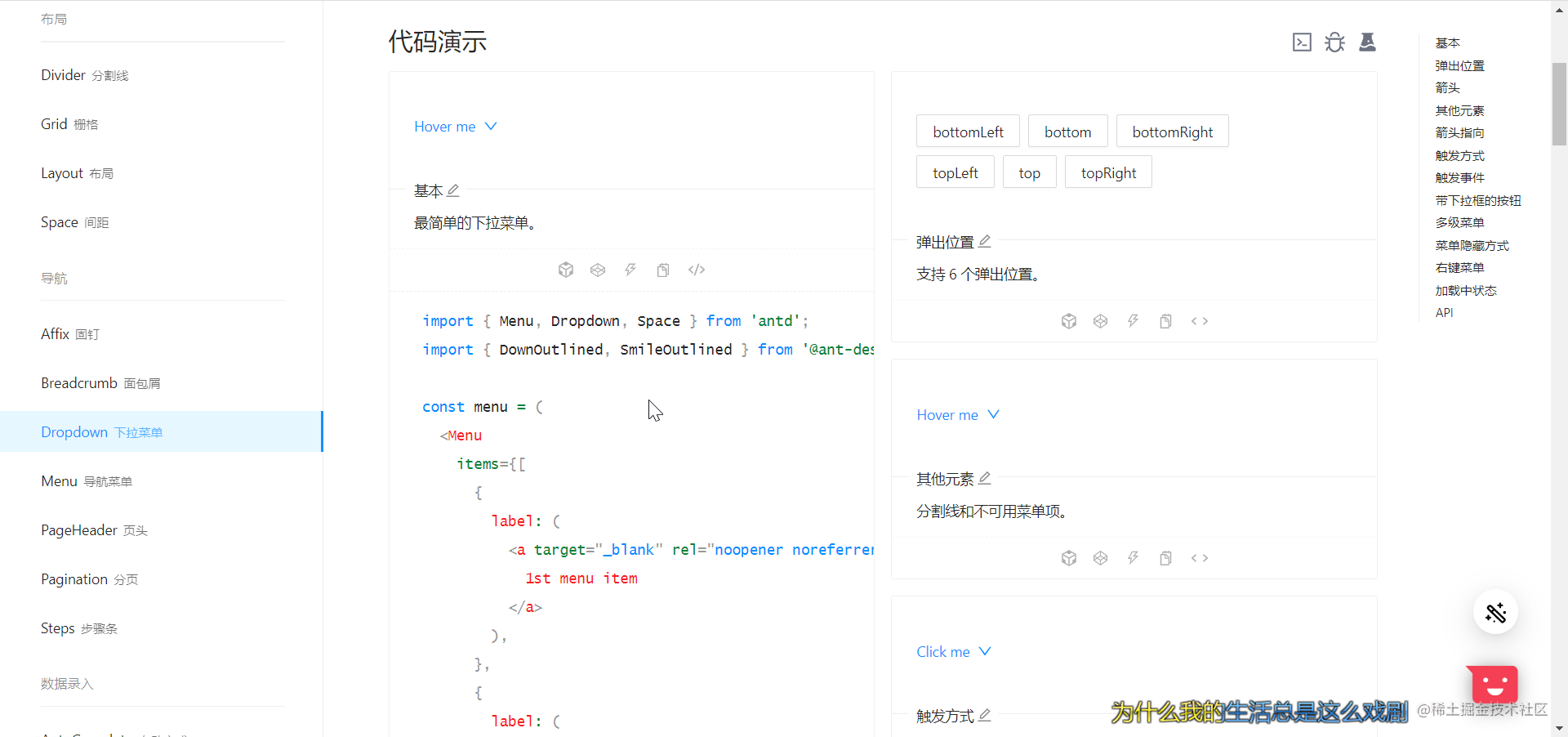1568x737 pixels.
Task: Click the scrollbar down arrow
Action: [x=1559, y=729]
